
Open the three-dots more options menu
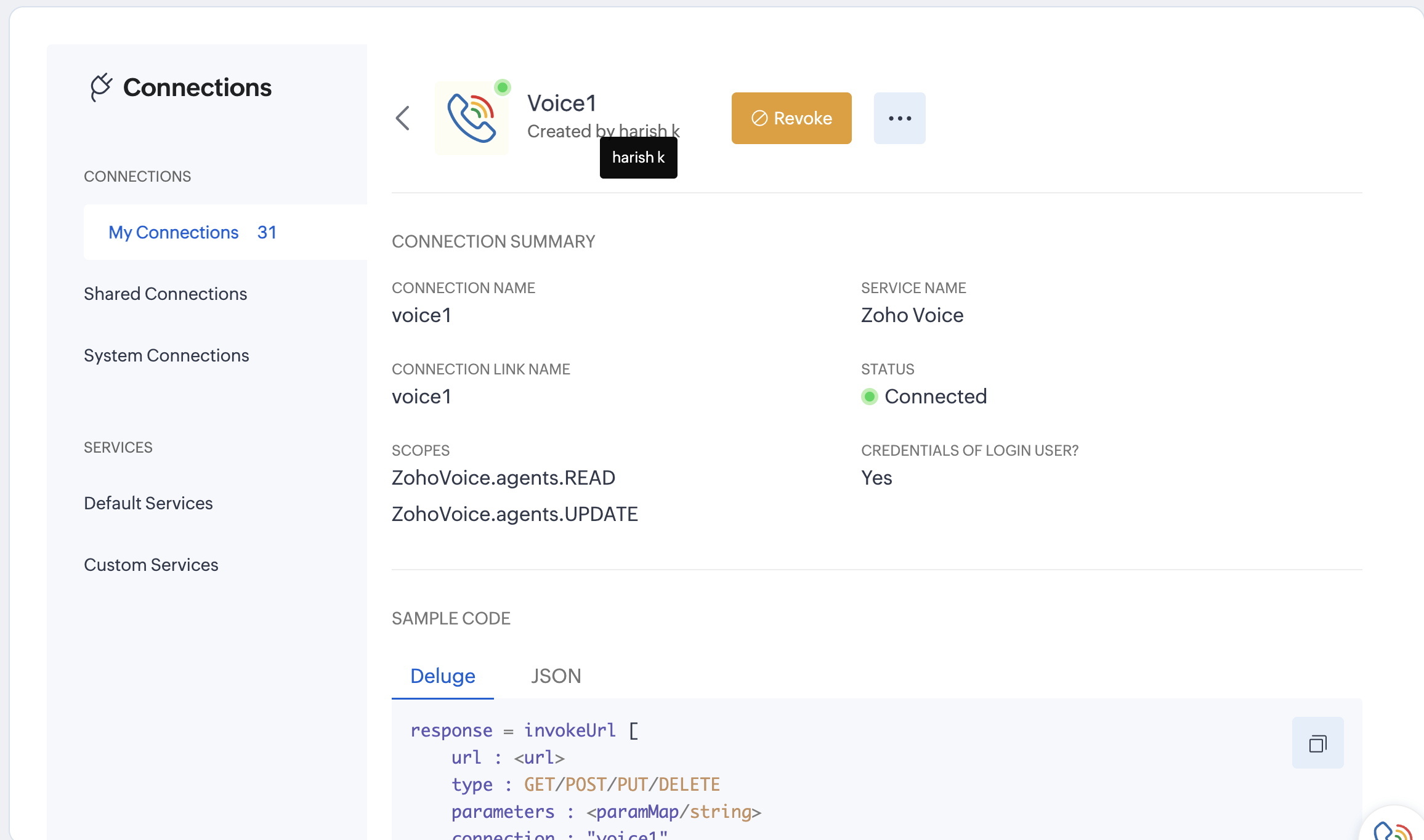pyautogui.click(x=899, y=118)
